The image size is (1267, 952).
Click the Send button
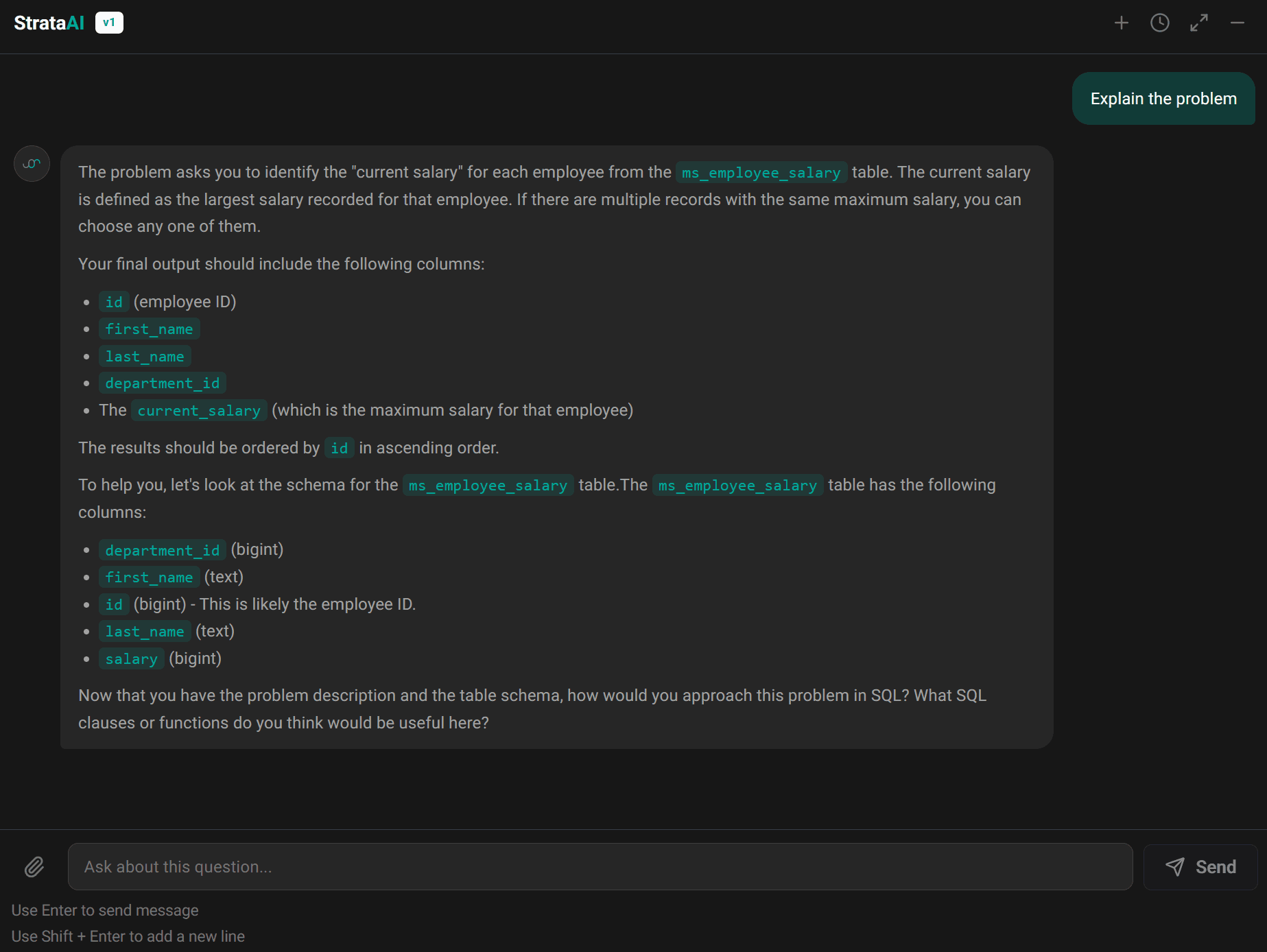[1200, 867]
